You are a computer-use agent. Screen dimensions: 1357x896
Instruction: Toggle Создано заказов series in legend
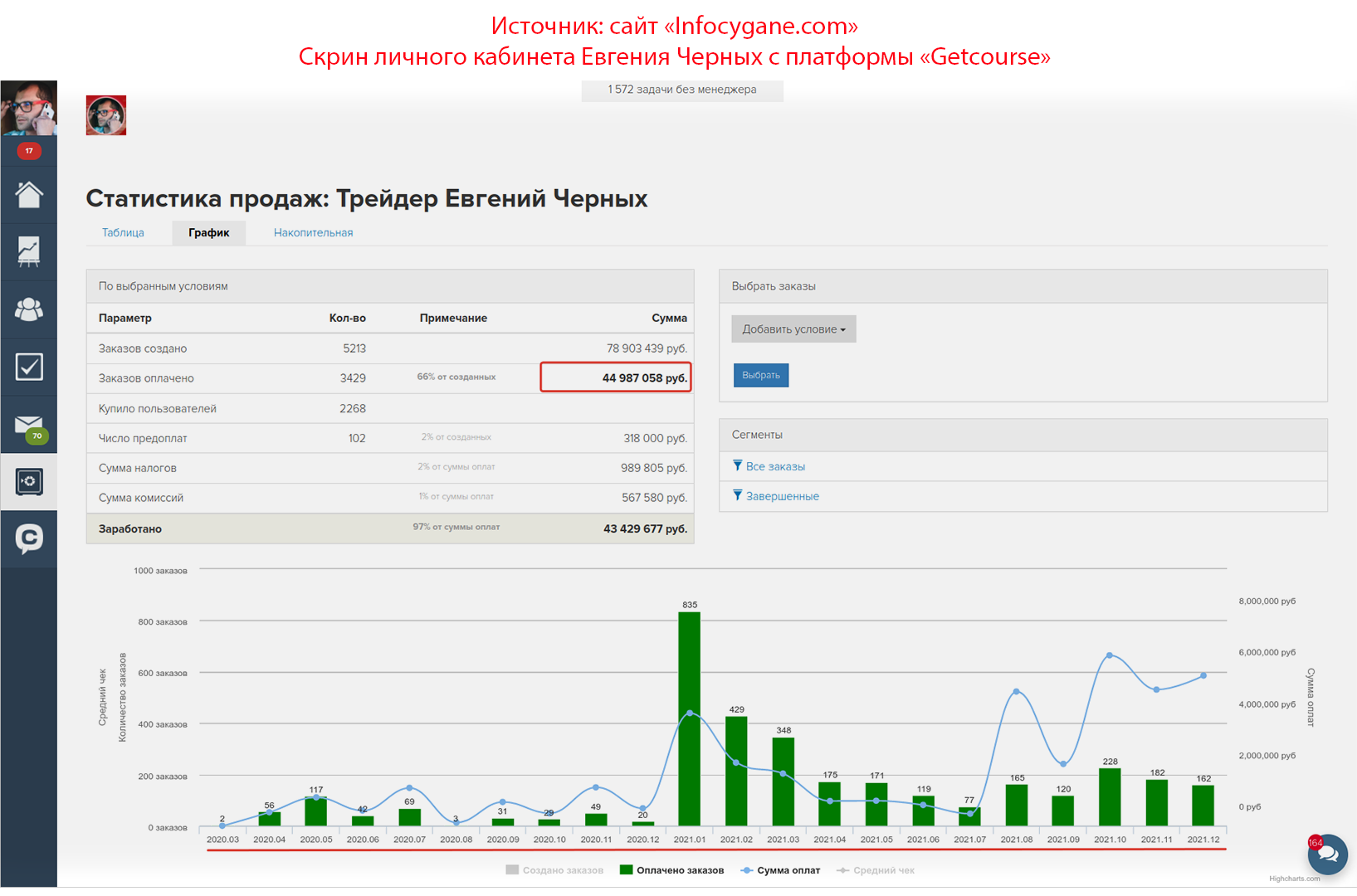pyautogui.click(x=554, y=870)
